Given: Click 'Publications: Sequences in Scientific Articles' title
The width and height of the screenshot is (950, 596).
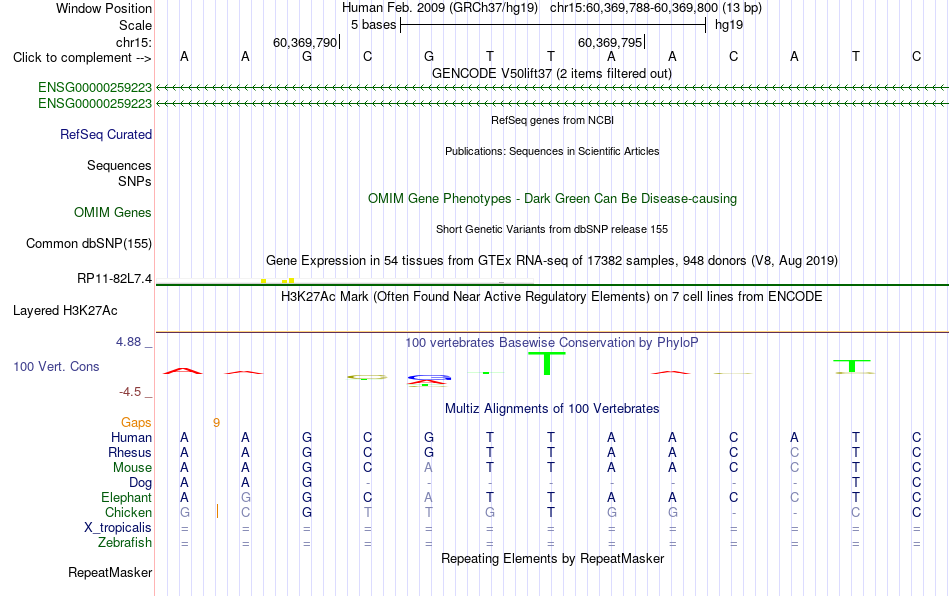Looking at the screenshot, I should click(x=552, y=151).
